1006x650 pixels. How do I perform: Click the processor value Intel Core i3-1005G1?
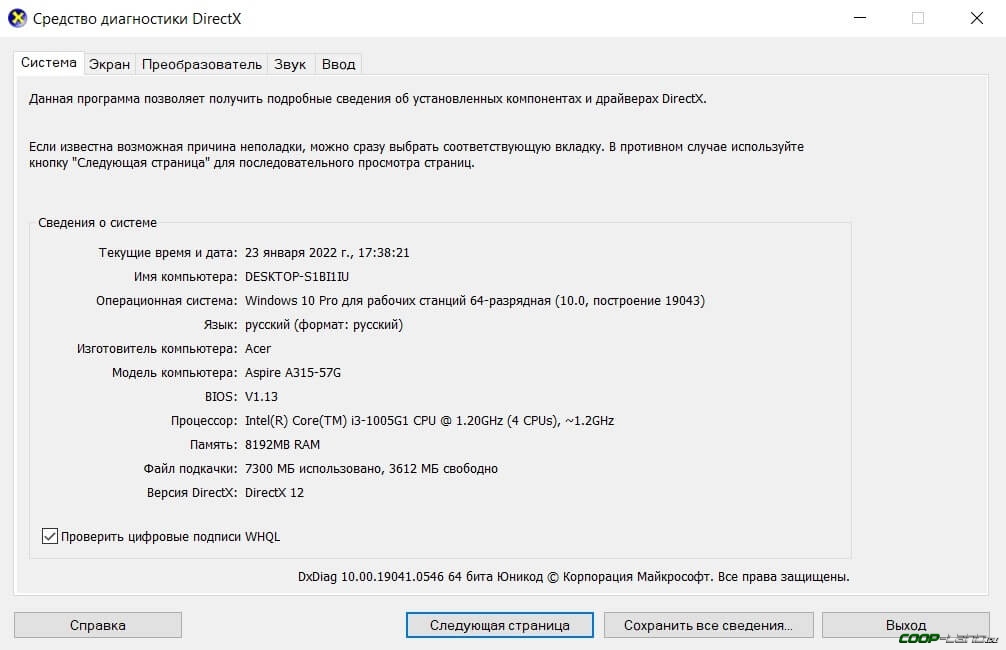429,420
